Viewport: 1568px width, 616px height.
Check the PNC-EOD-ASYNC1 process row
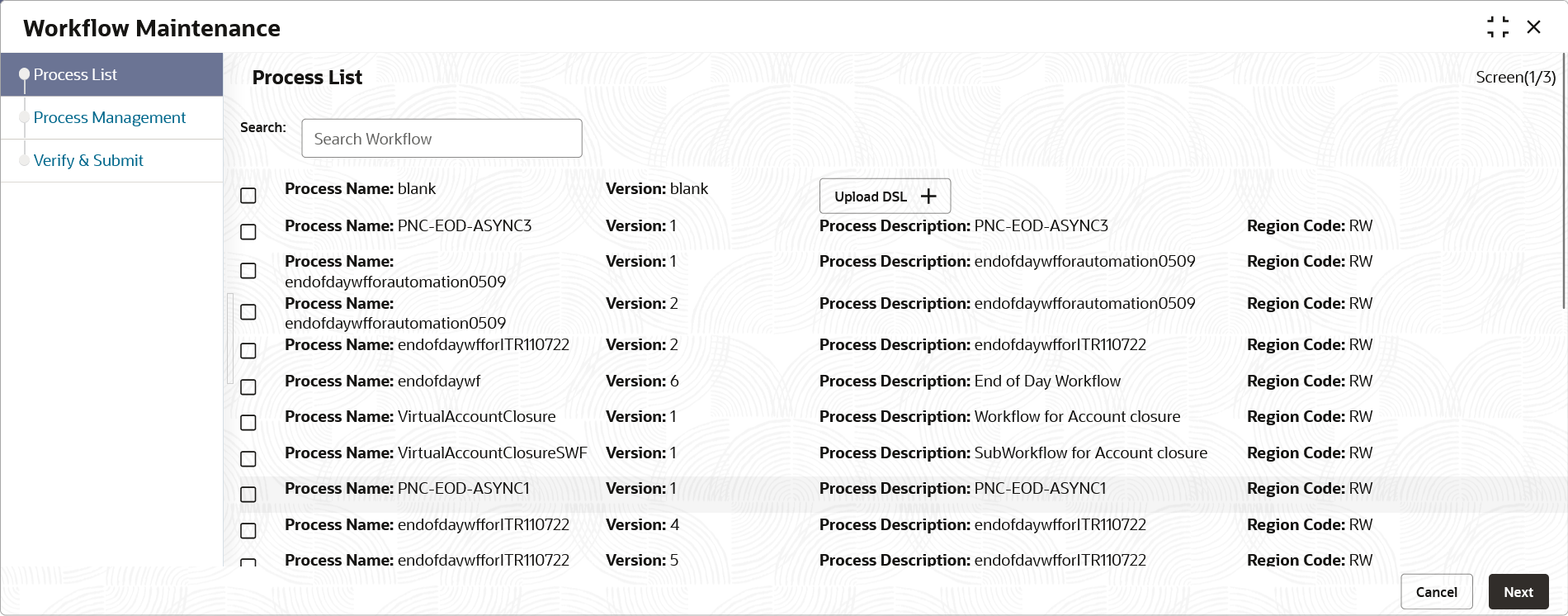[248, 495]
